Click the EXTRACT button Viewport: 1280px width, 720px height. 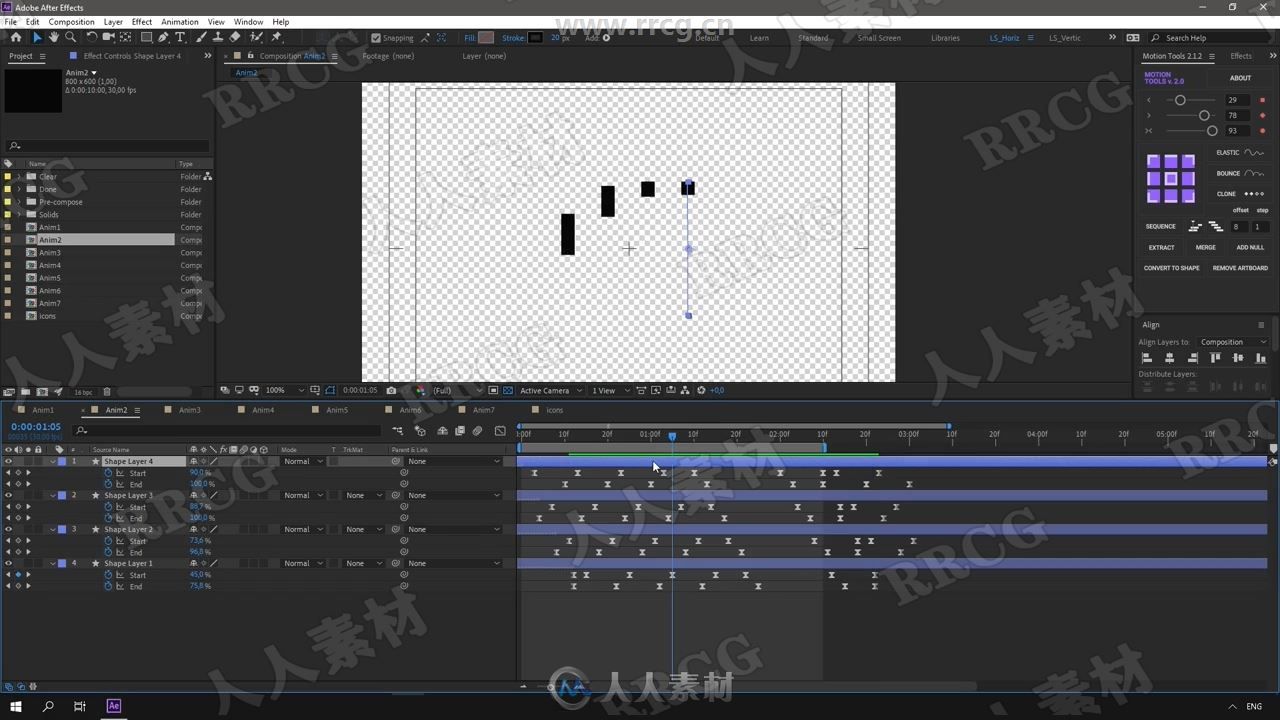point(1161,247)
